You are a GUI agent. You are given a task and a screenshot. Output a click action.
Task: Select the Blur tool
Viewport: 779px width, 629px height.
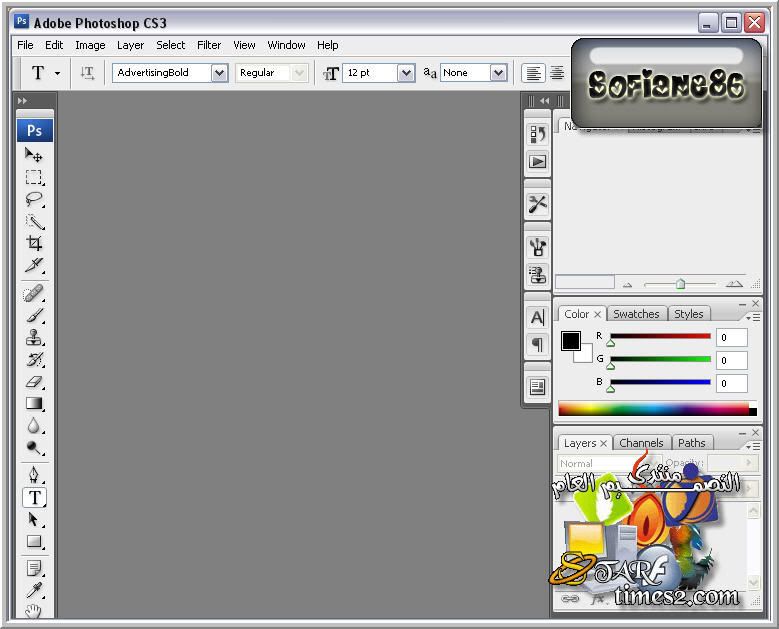click(34, 426)
